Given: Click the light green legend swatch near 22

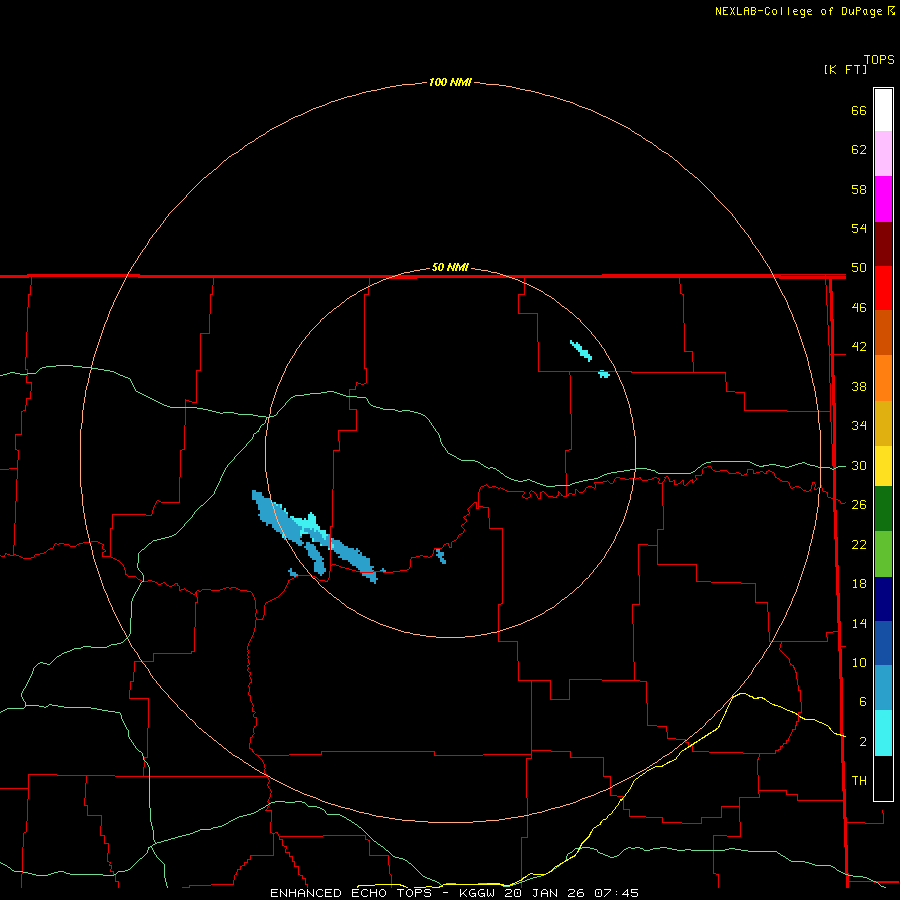Looking at the screenshot, I should (883, 554).
